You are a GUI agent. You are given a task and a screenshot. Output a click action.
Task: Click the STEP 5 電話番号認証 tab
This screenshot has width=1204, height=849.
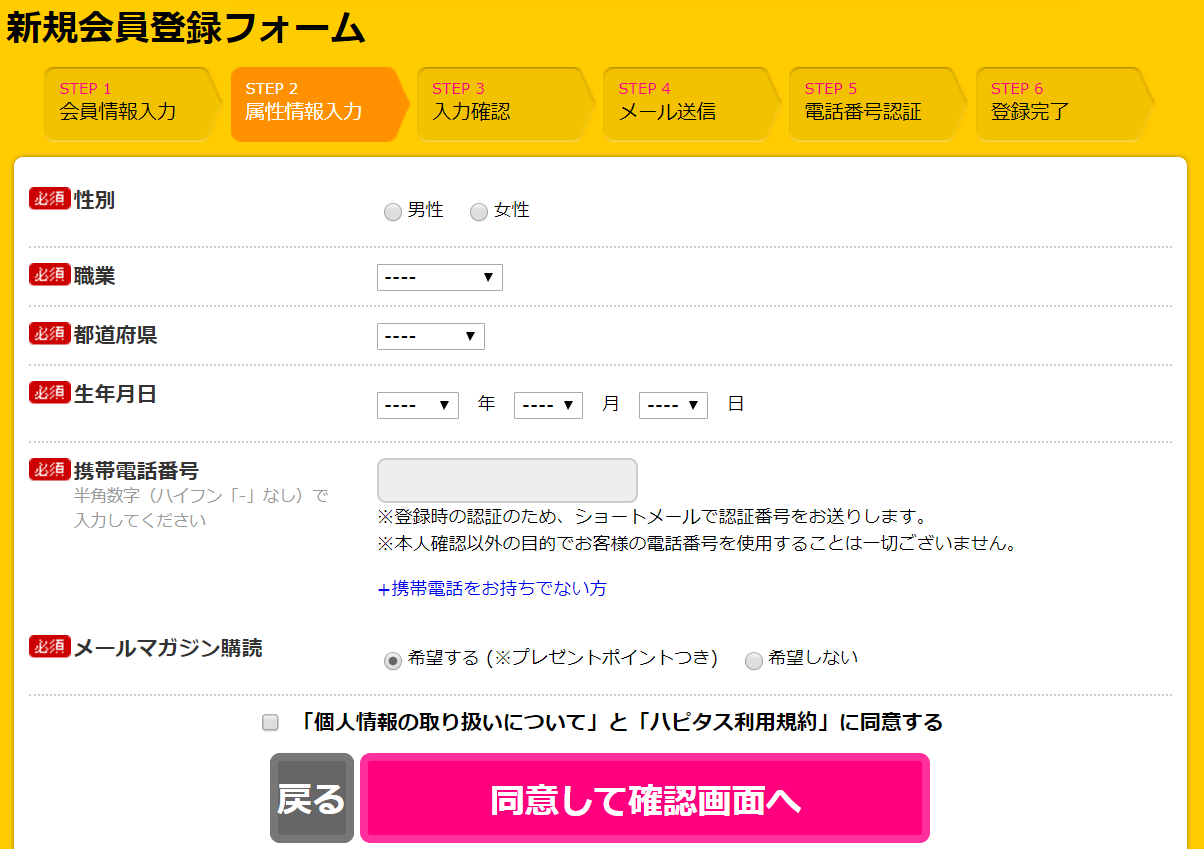877,105
